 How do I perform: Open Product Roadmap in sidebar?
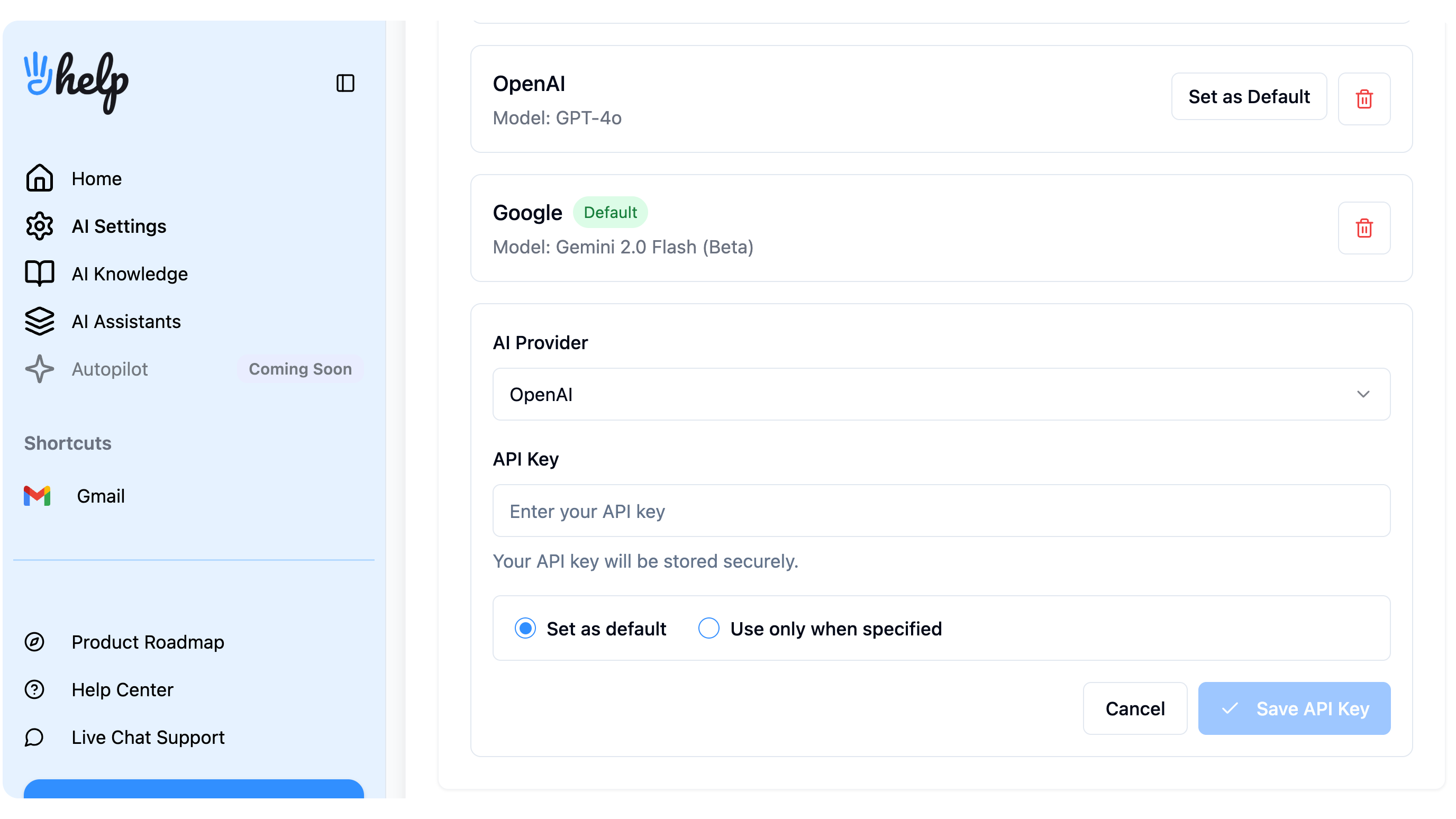(x=148, y=642)
